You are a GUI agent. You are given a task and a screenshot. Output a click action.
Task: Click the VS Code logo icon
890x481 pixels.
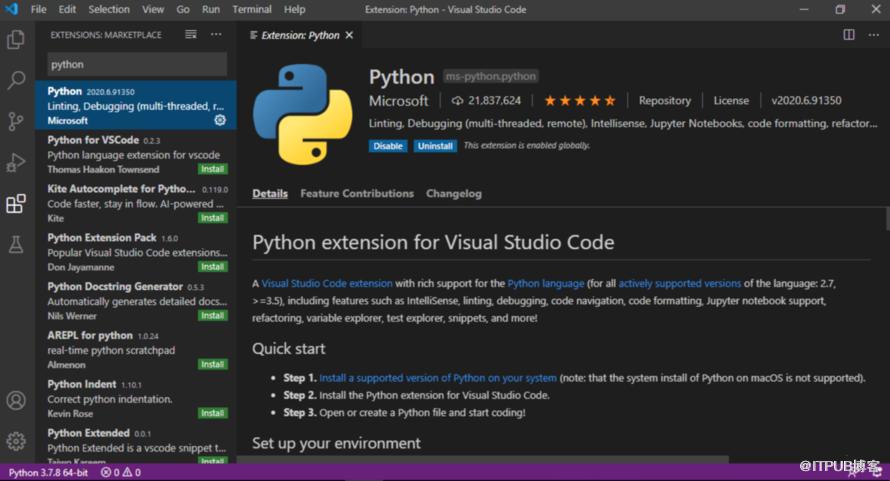point(11,9)
